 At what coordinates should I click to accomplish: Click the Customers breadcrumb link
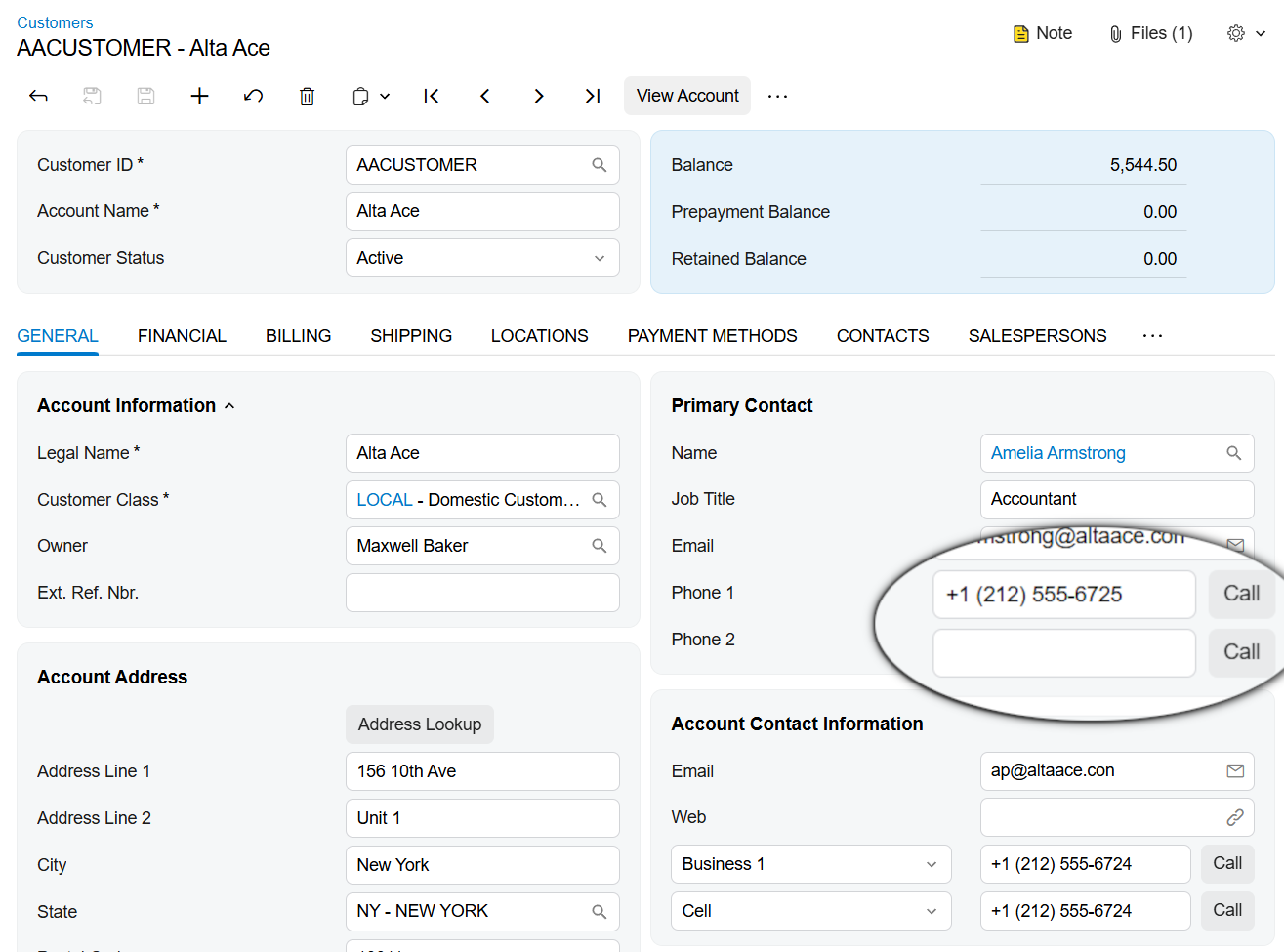[x=55, y=22]
